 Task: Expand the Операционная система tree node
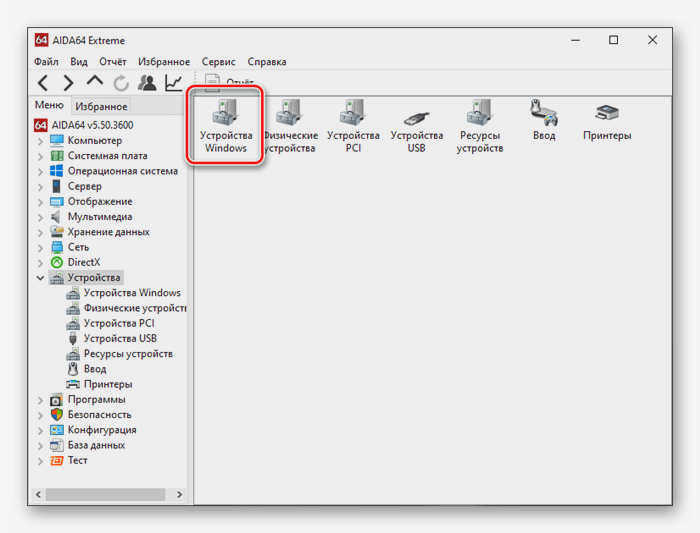click(x=41, y=171)
